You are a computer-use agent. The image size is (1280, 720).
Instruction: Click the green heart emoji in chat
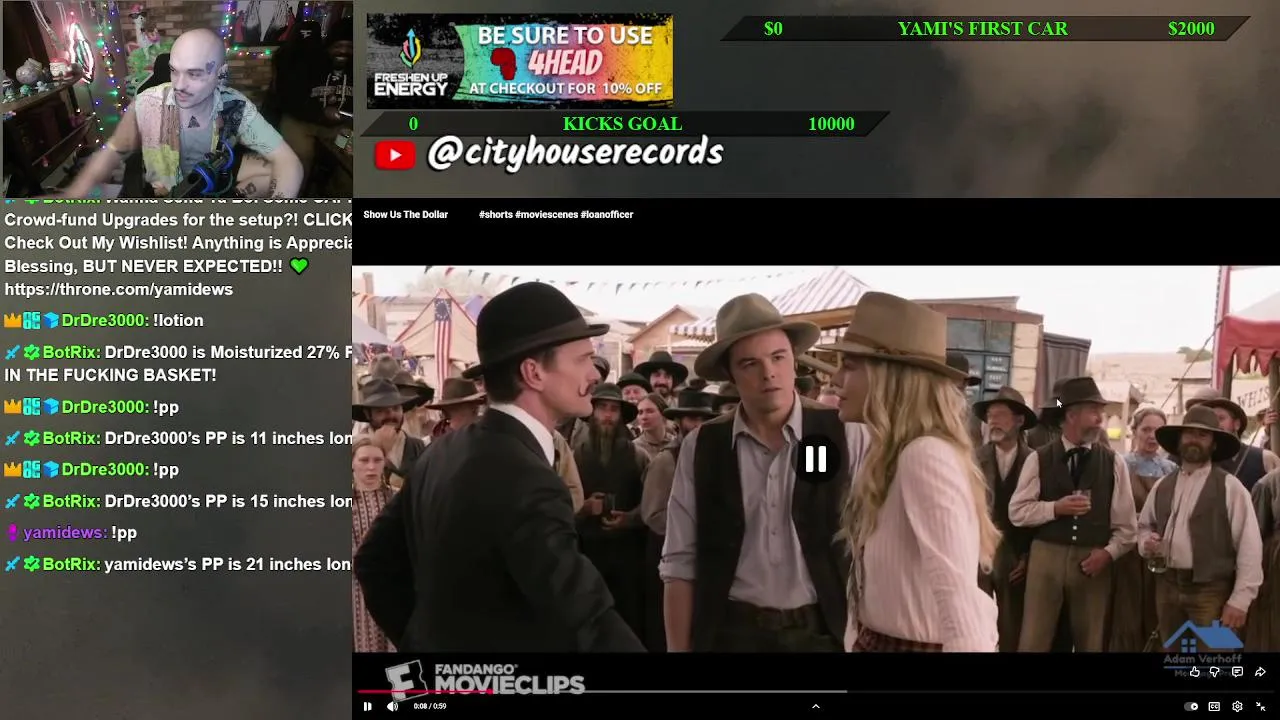(x=299, y=266)
